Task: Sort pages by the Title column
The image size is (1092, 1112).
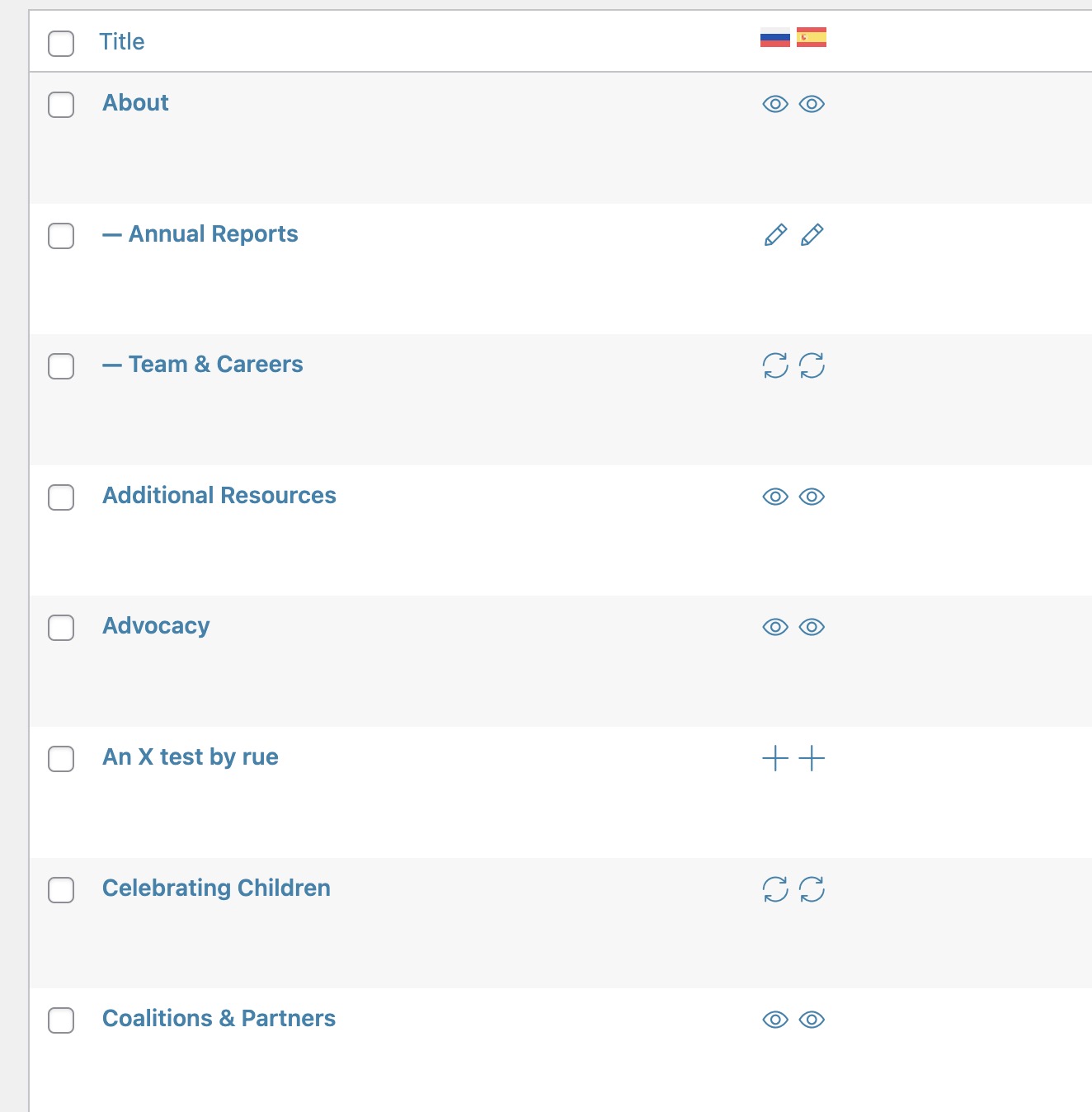Action: pos(122,42)
